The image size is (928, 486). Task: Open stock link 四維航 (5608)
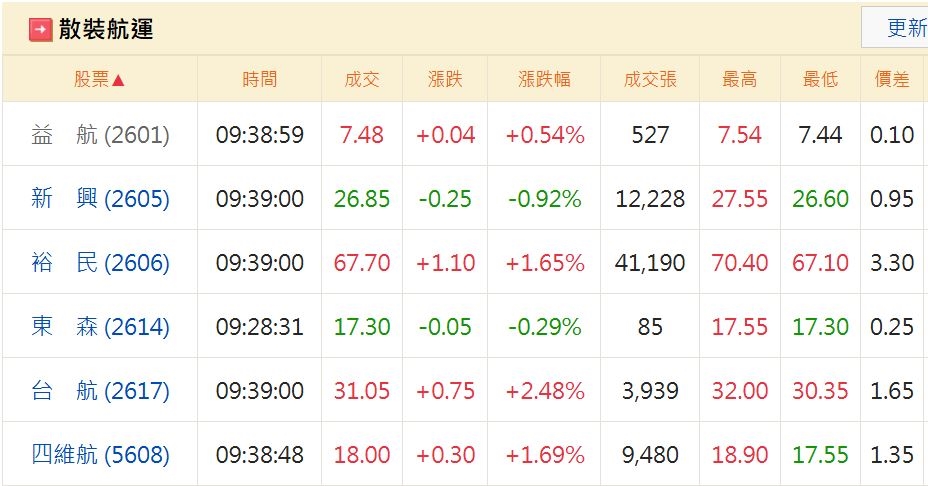(x=100, y=455)
